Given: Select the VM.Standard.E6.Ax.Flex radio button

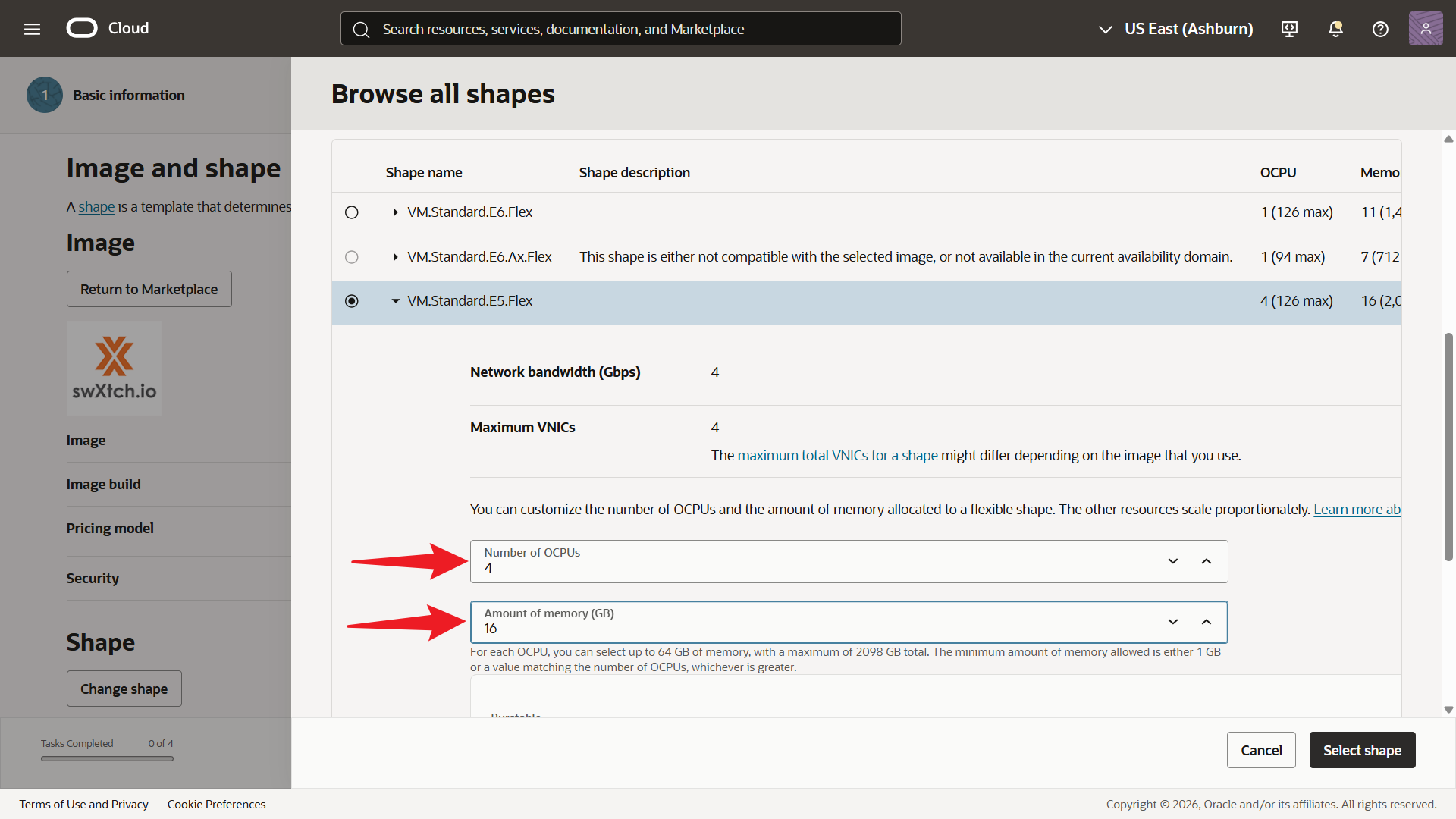Looking at the screenshot, I should (352, 257).
